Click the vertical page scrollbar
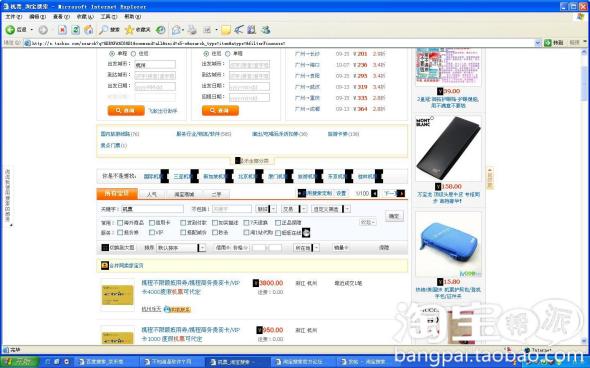The image size is (590, 368). click(585, 196)
